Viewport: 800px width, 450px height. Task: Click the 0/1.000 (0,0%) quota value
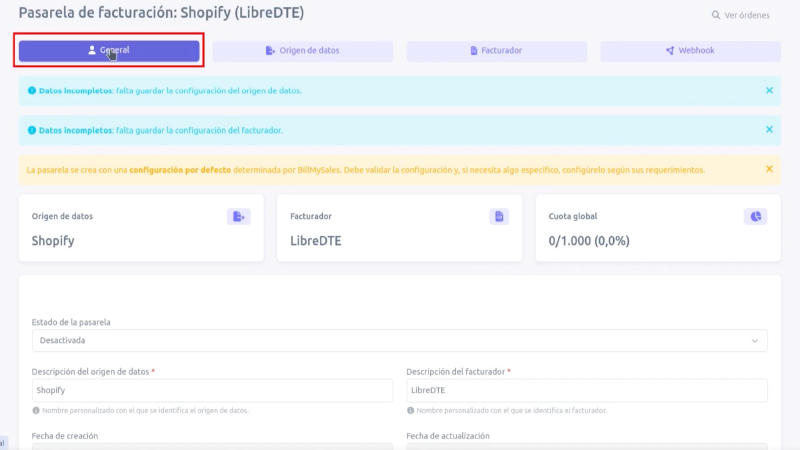point(589,241)
